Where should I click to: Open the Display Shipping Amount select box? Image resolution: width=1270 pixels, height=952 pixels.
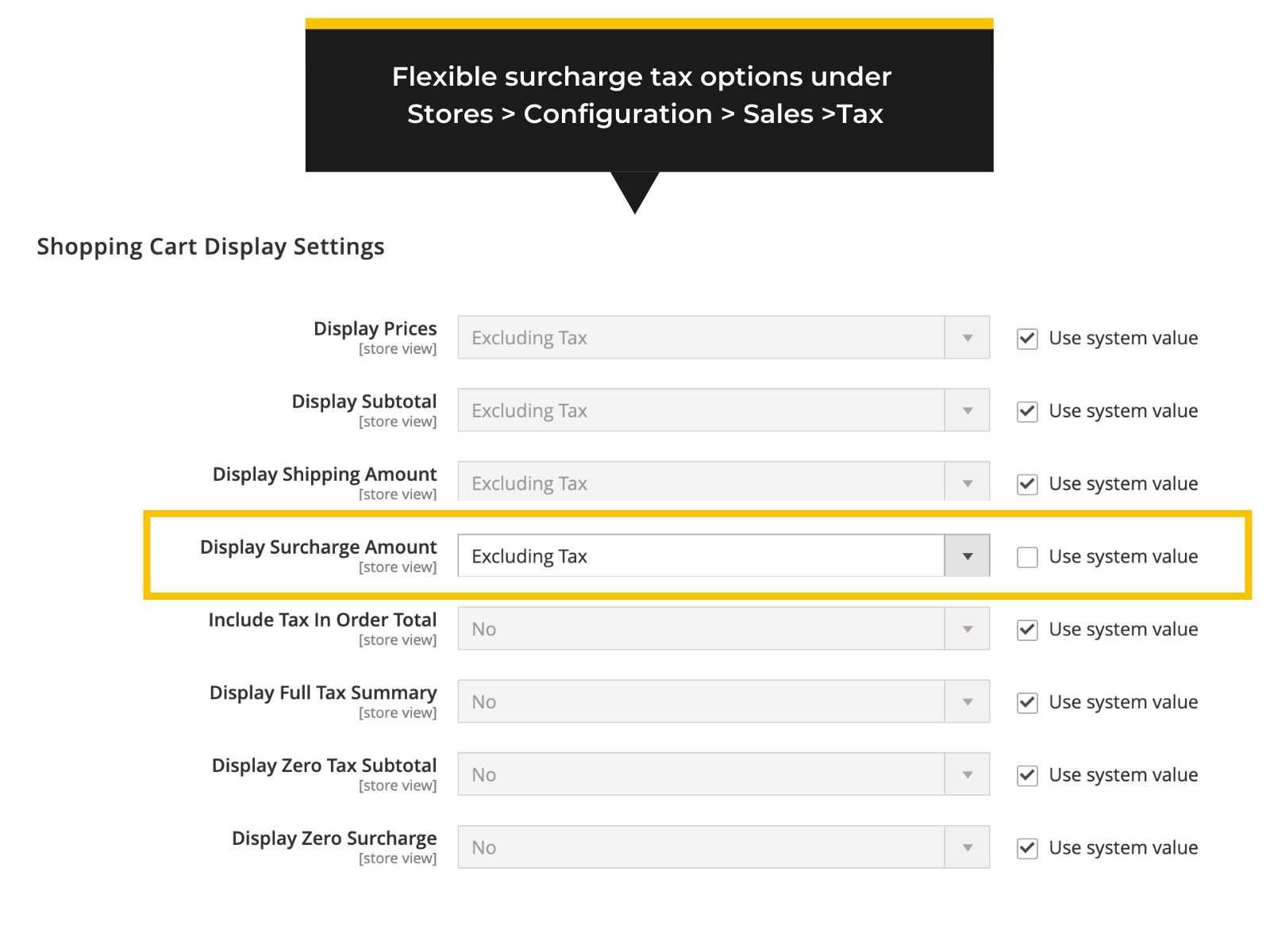click(x=723, y=482)
